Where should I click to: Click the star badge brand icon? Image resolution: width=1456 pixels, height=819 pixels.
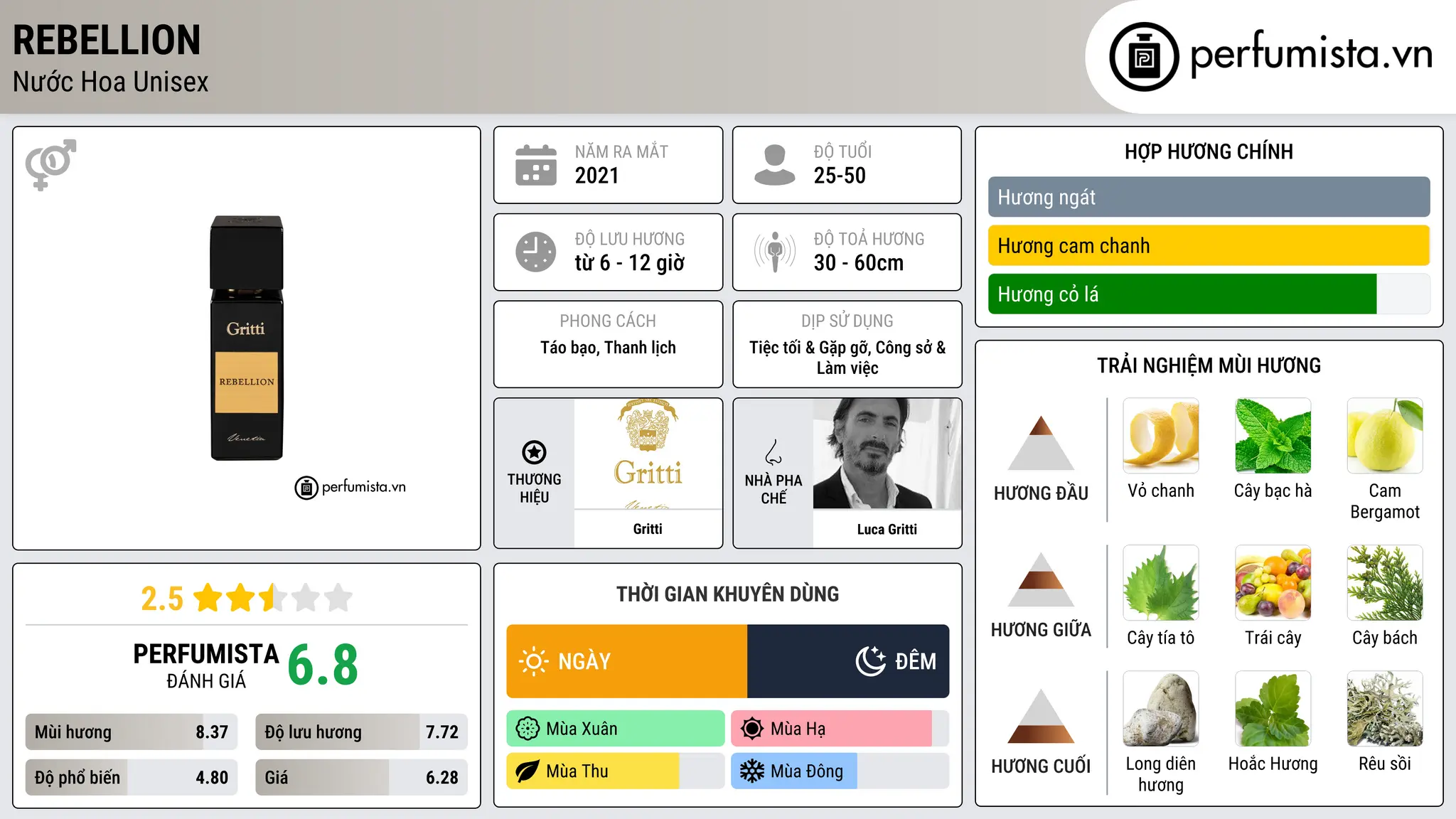[x=534, y=452]
